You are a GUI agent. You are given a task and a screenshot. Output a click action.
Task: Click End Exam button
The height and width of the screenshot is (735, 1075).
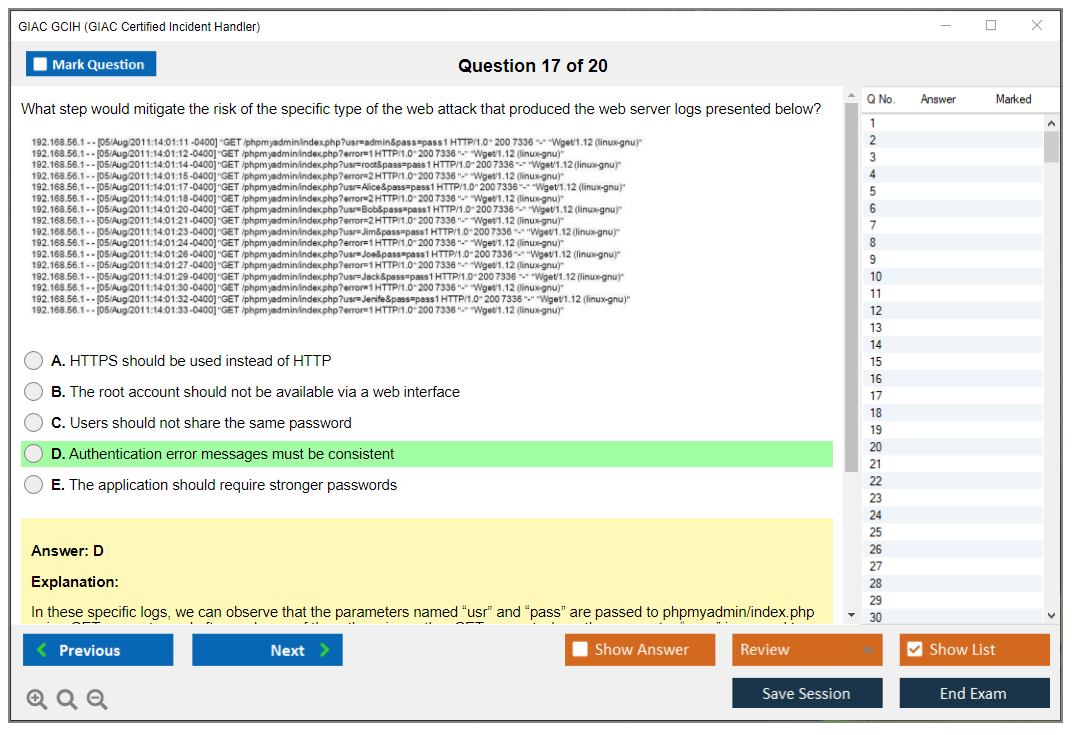[974, 693]
